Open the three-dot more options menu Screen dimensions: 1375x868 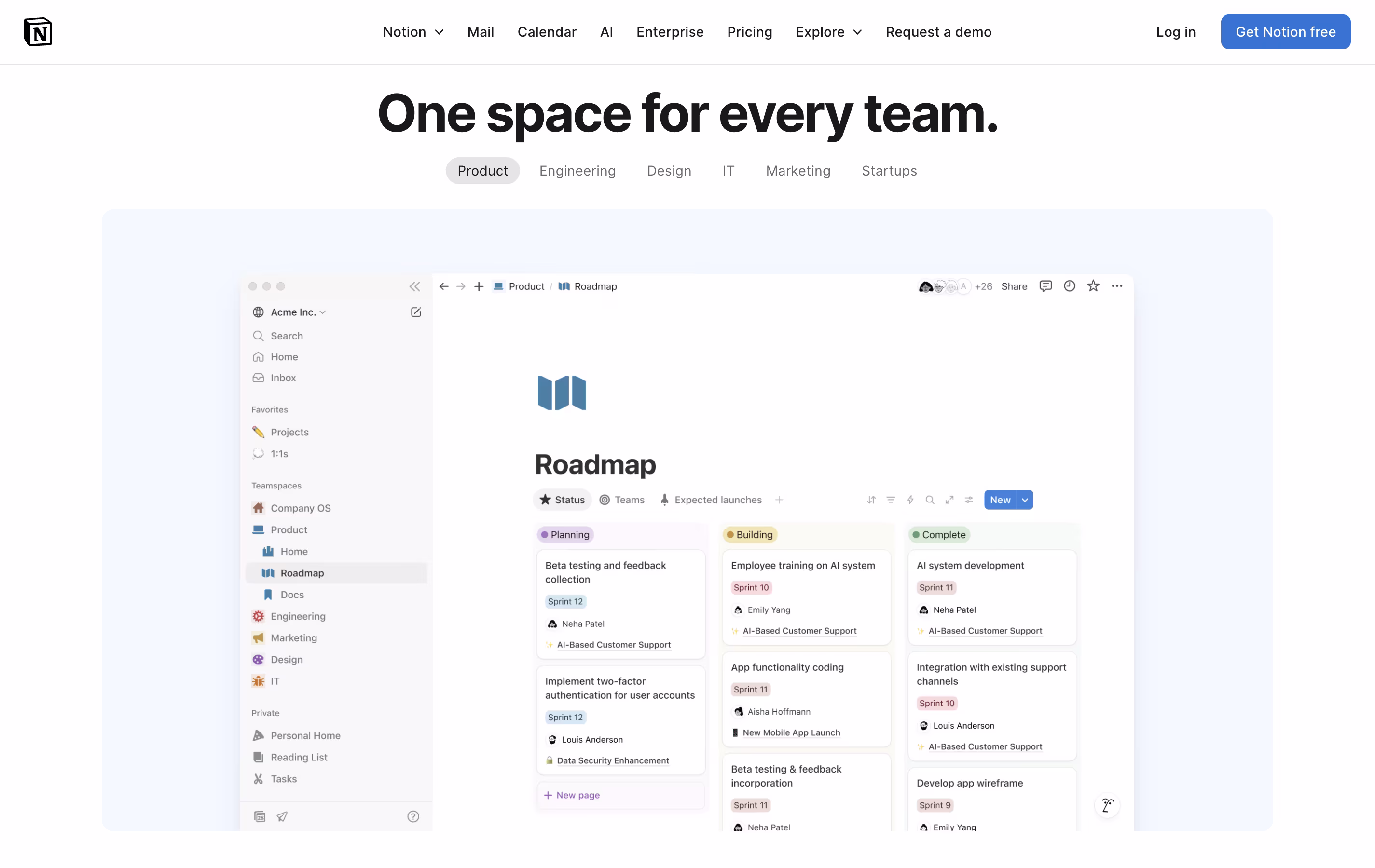(x=1117, y=286)
